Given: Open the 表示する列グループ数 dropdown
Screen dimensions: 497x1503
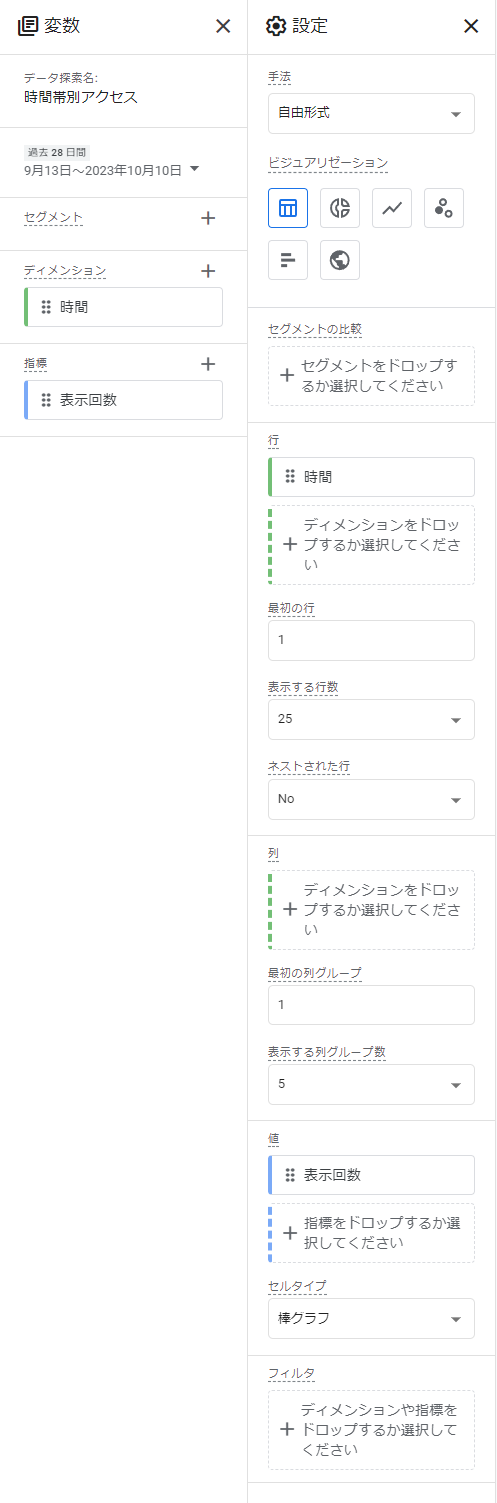Looking at the screenshot, I should (x=371, y=1084).
